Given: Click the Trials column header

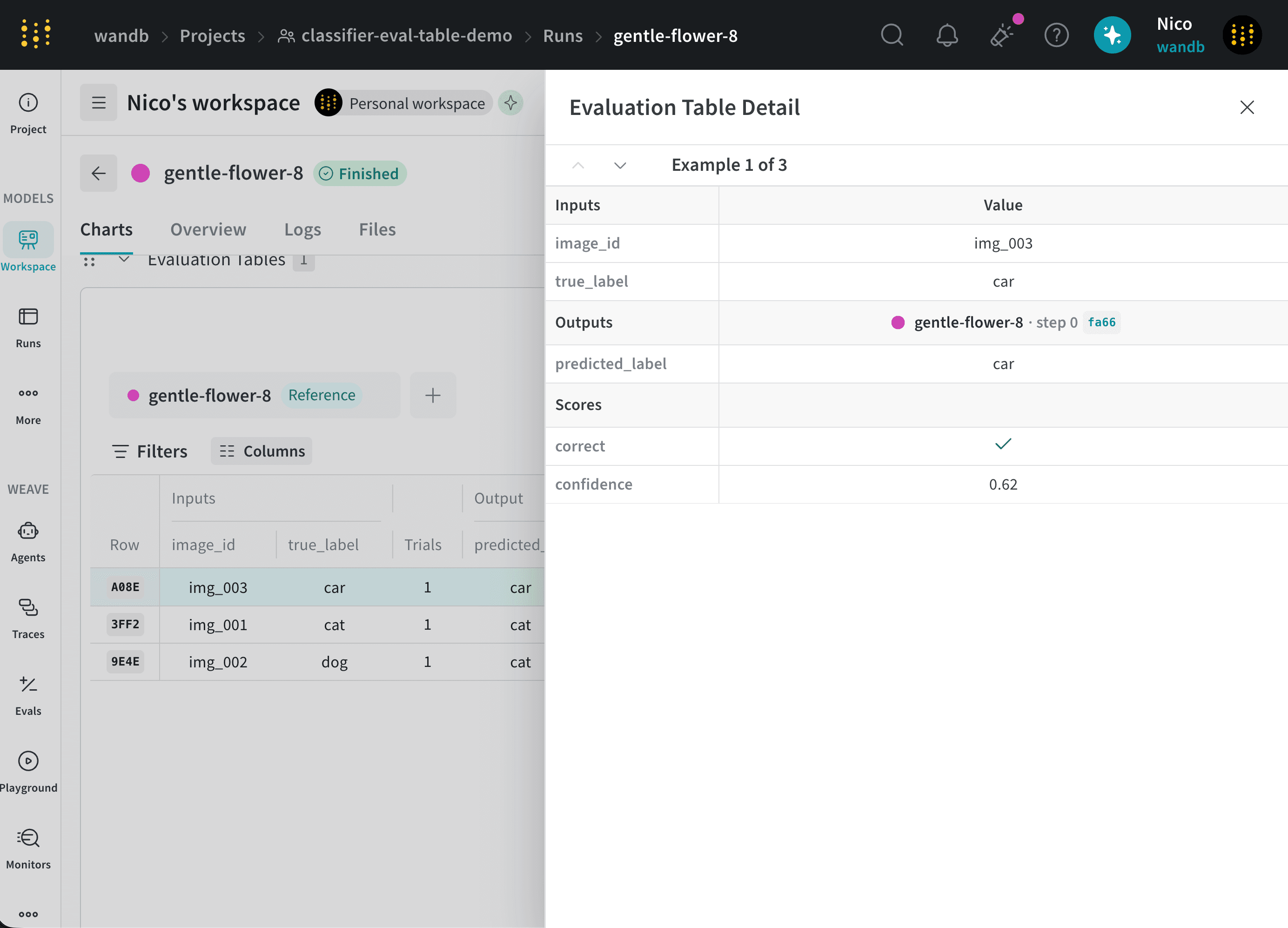Looking at the screenshot, I should [423, 545].
